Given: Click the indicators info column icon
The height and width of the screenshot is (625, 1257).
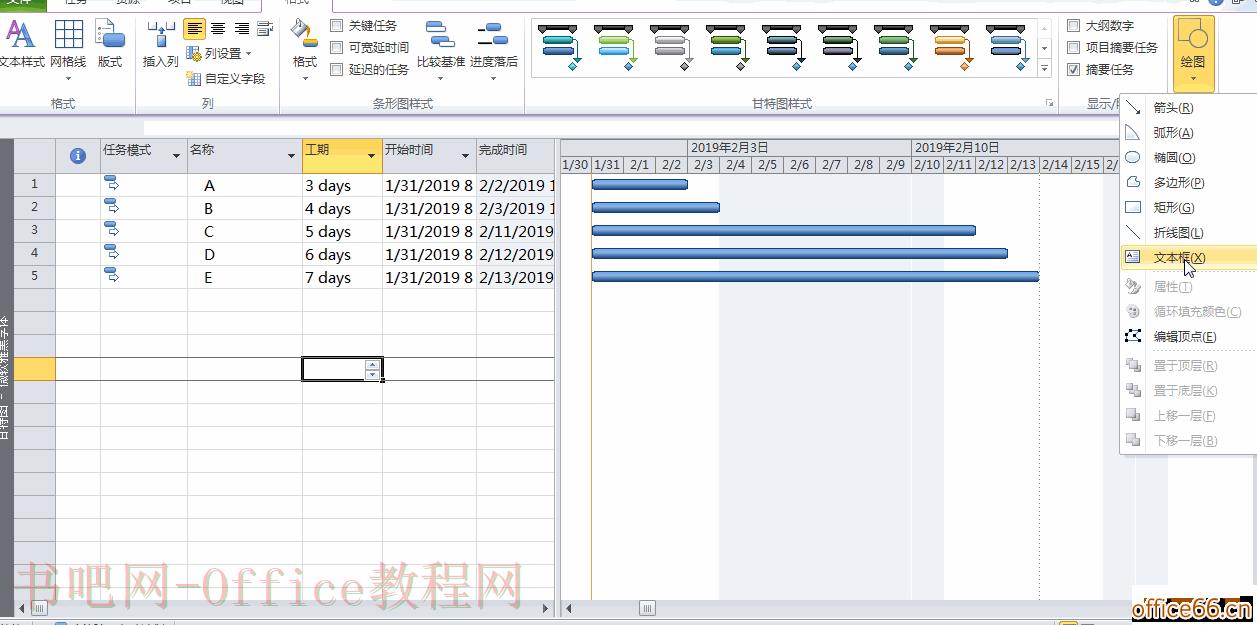Looking at the screenshot, I should 78,155.
